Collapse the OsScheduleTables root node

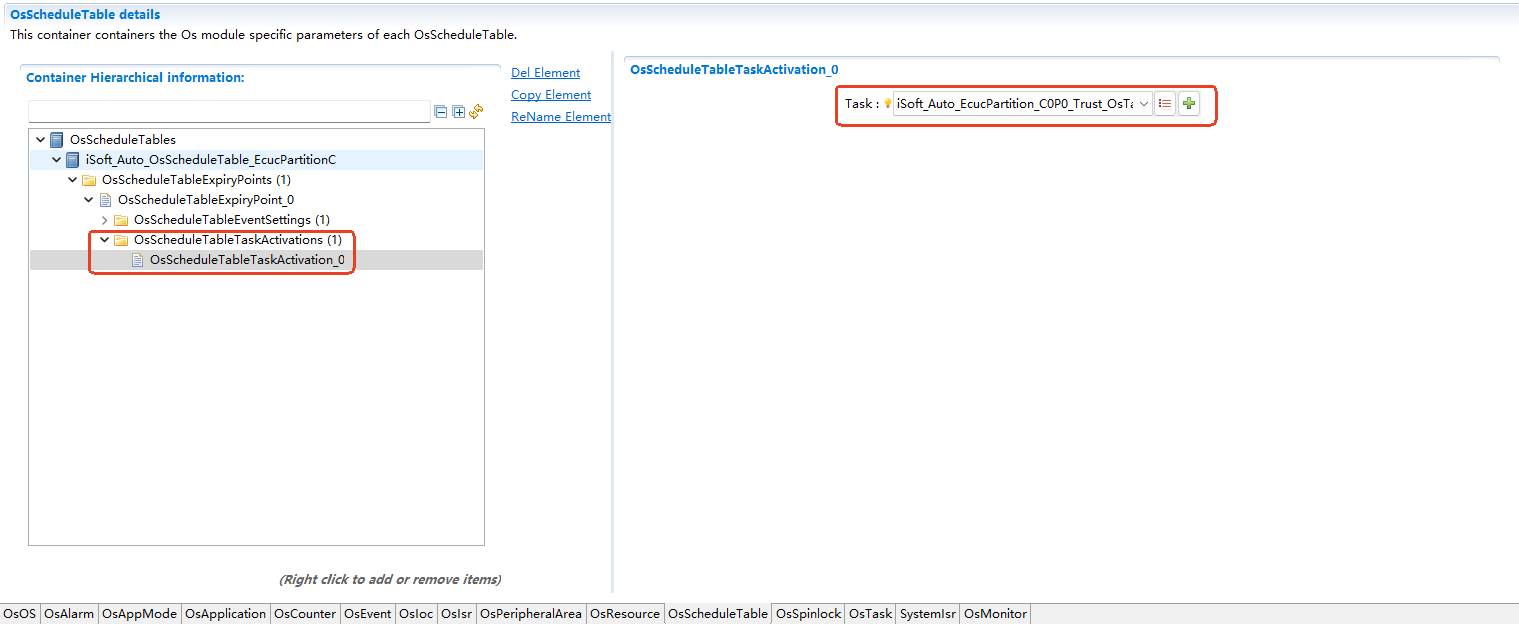(x=40, y=140)
